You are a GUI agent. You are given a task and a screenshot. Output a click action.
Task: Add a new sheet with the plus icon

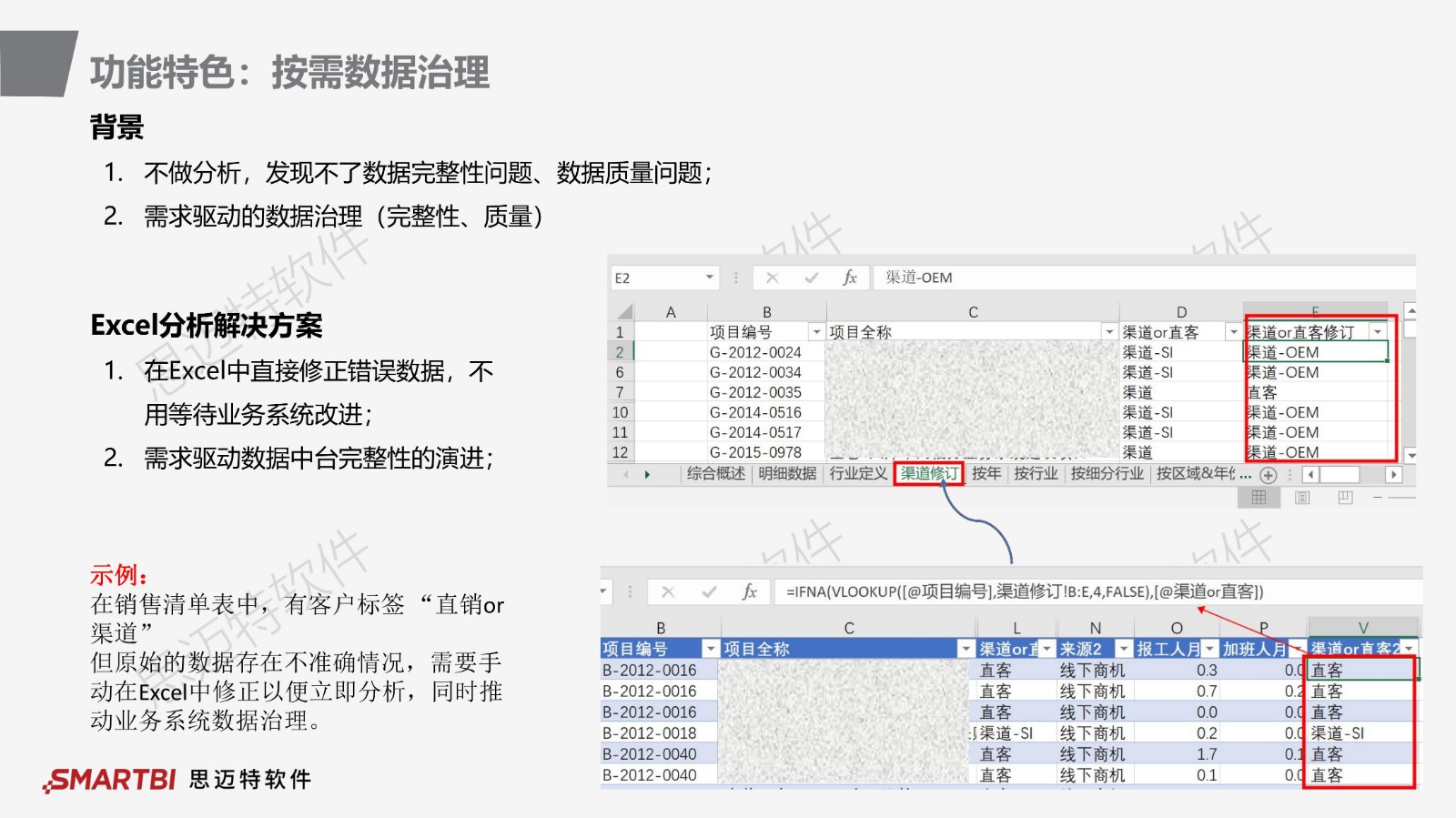1269,475
